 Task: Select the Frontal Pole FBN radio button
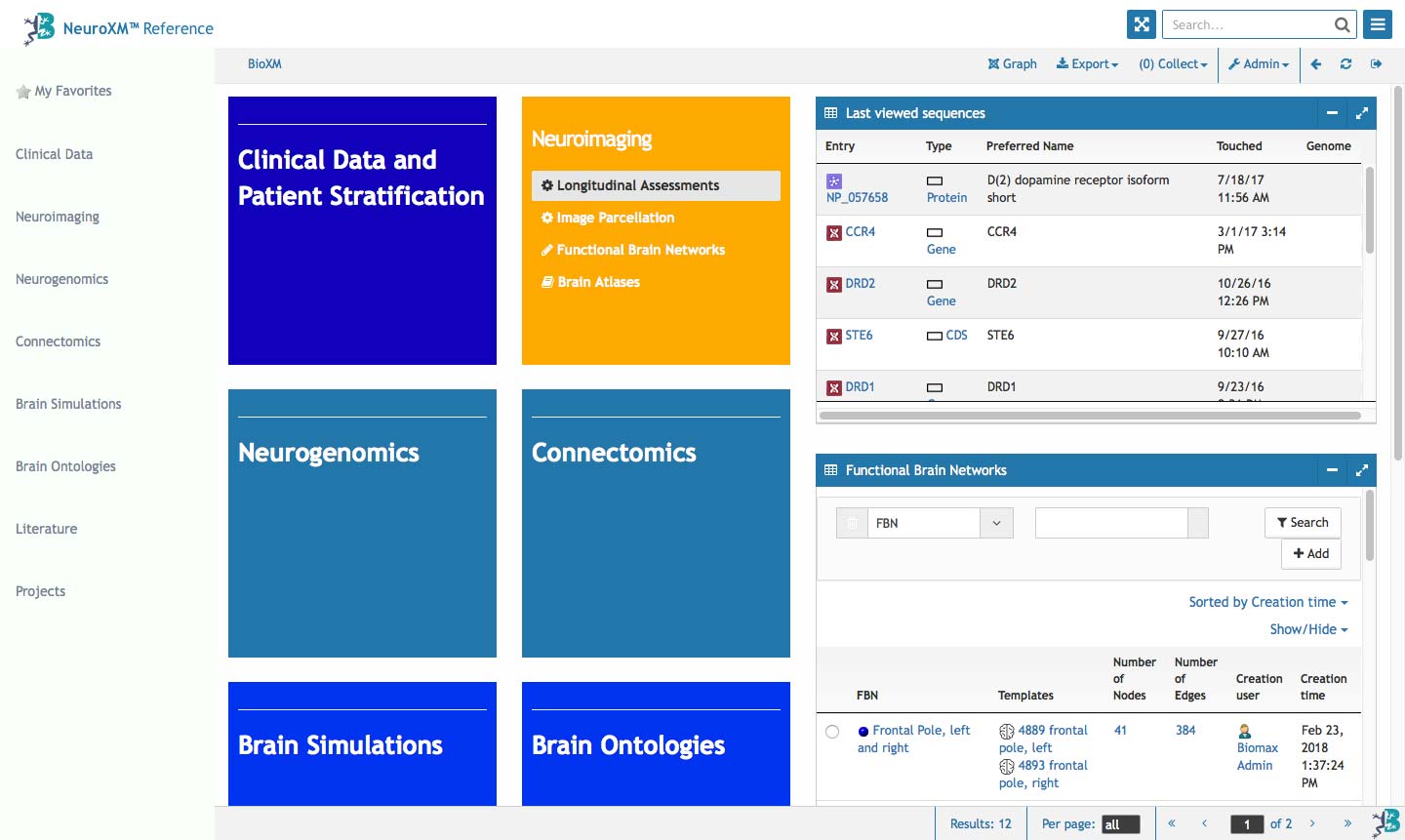[832, 732]
